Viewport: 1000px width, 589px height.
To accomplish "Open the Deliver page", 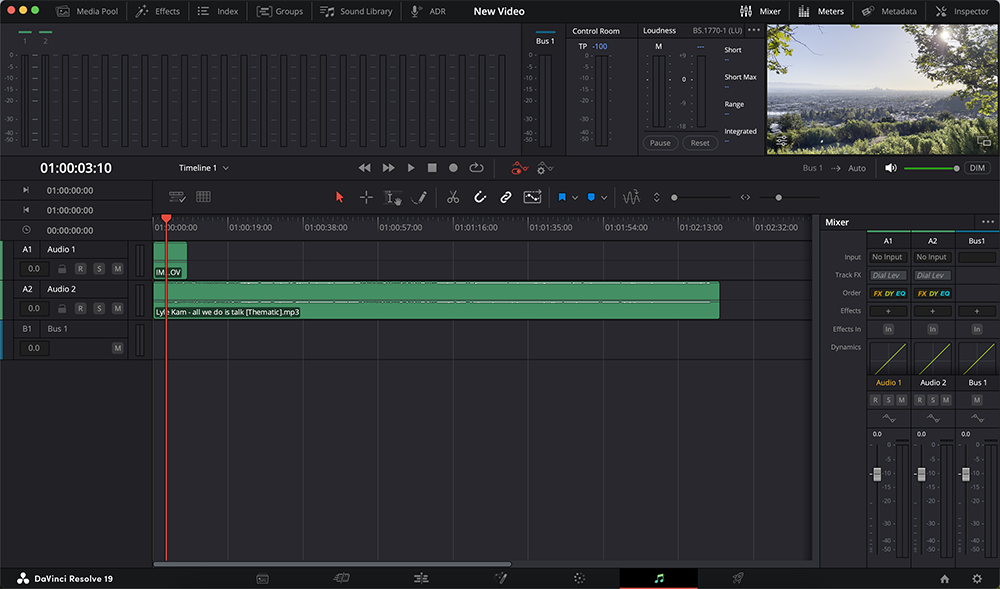I will [x=737, y=578].
